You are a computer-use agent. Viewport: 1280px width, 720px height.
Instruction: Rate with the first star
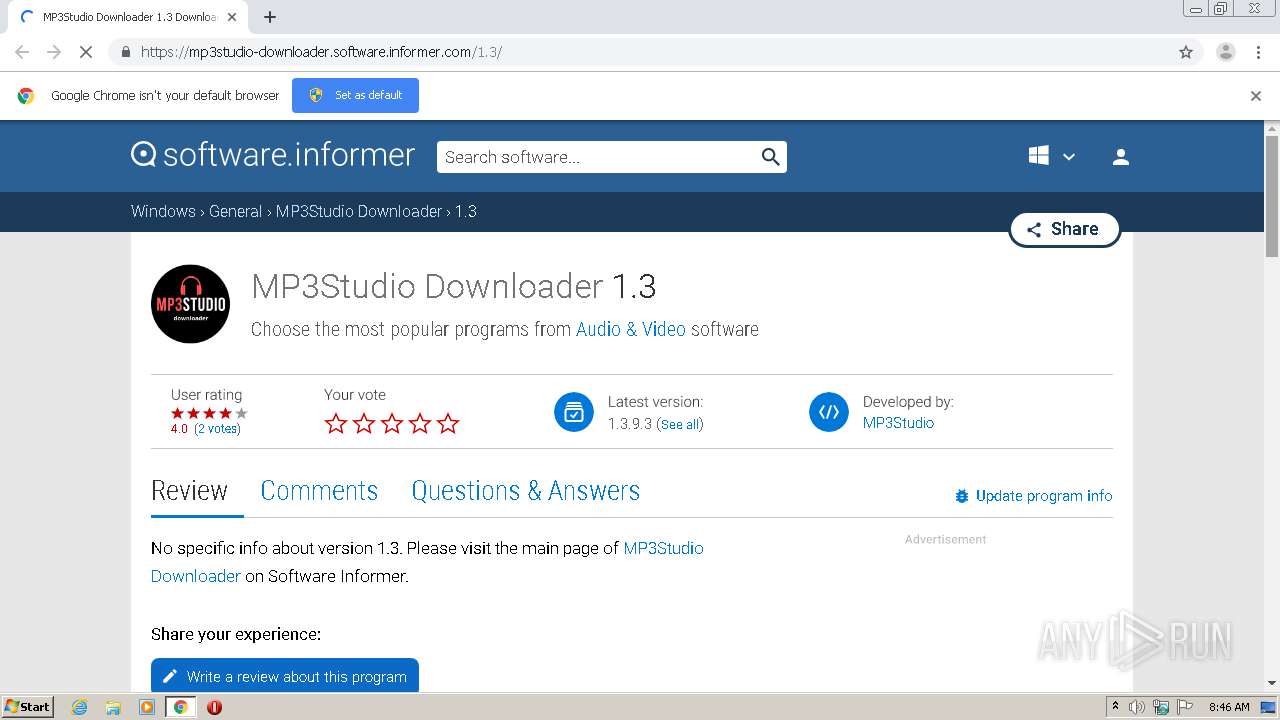(x=336, y=424)
